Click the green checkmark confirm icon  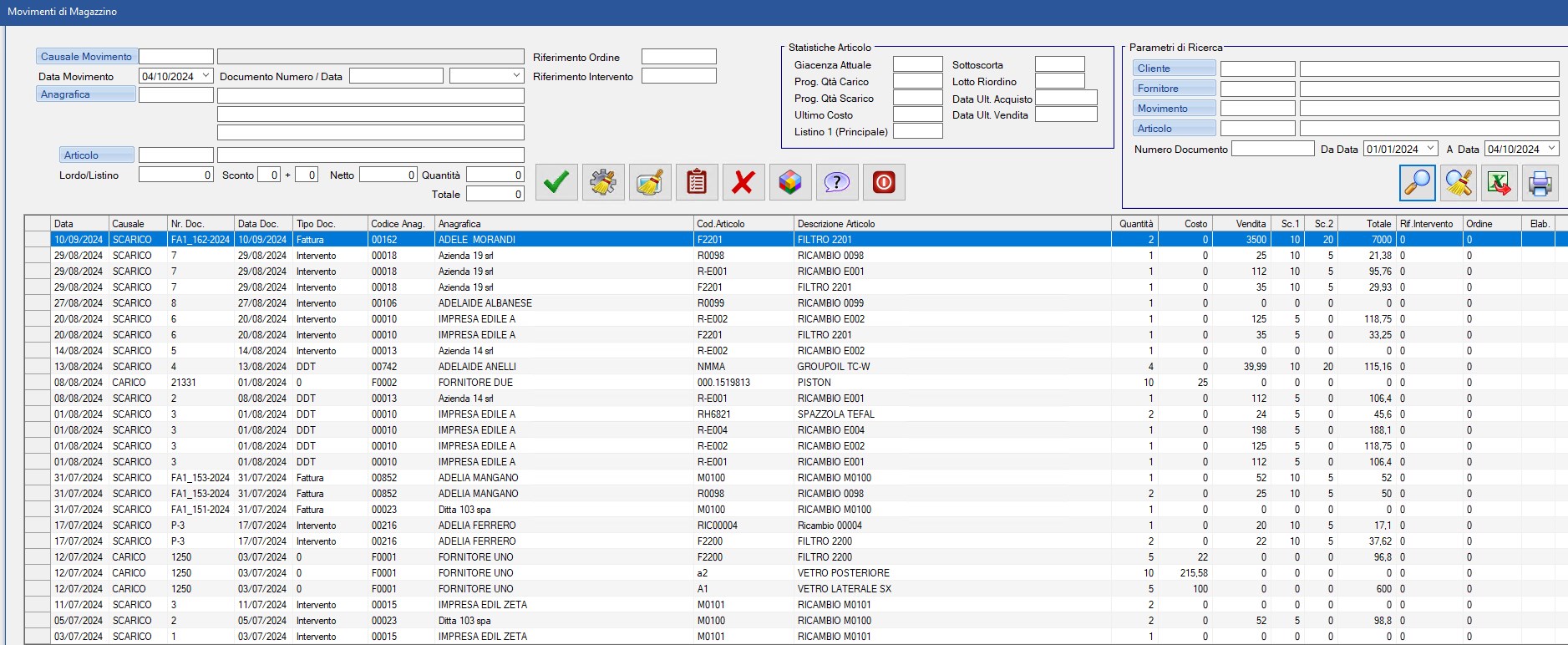pos(556,182)
